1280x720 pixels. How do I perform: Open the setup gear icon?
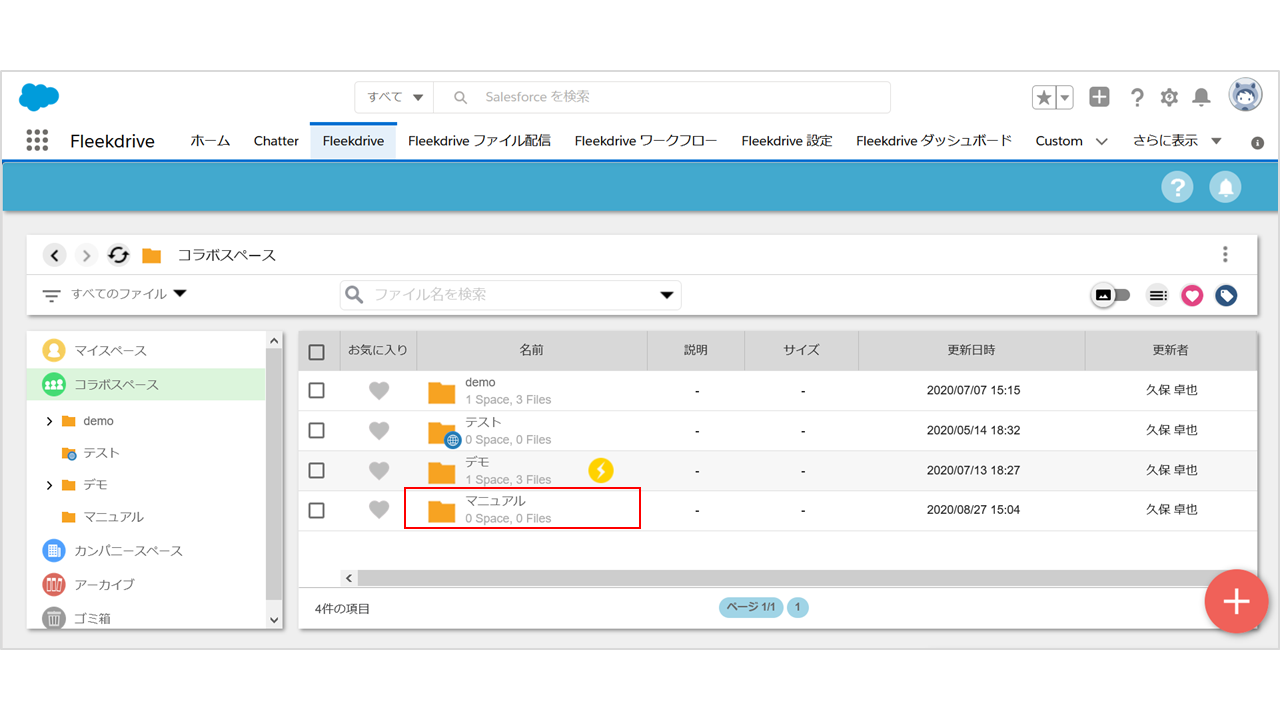click(x=1169, y=97)
